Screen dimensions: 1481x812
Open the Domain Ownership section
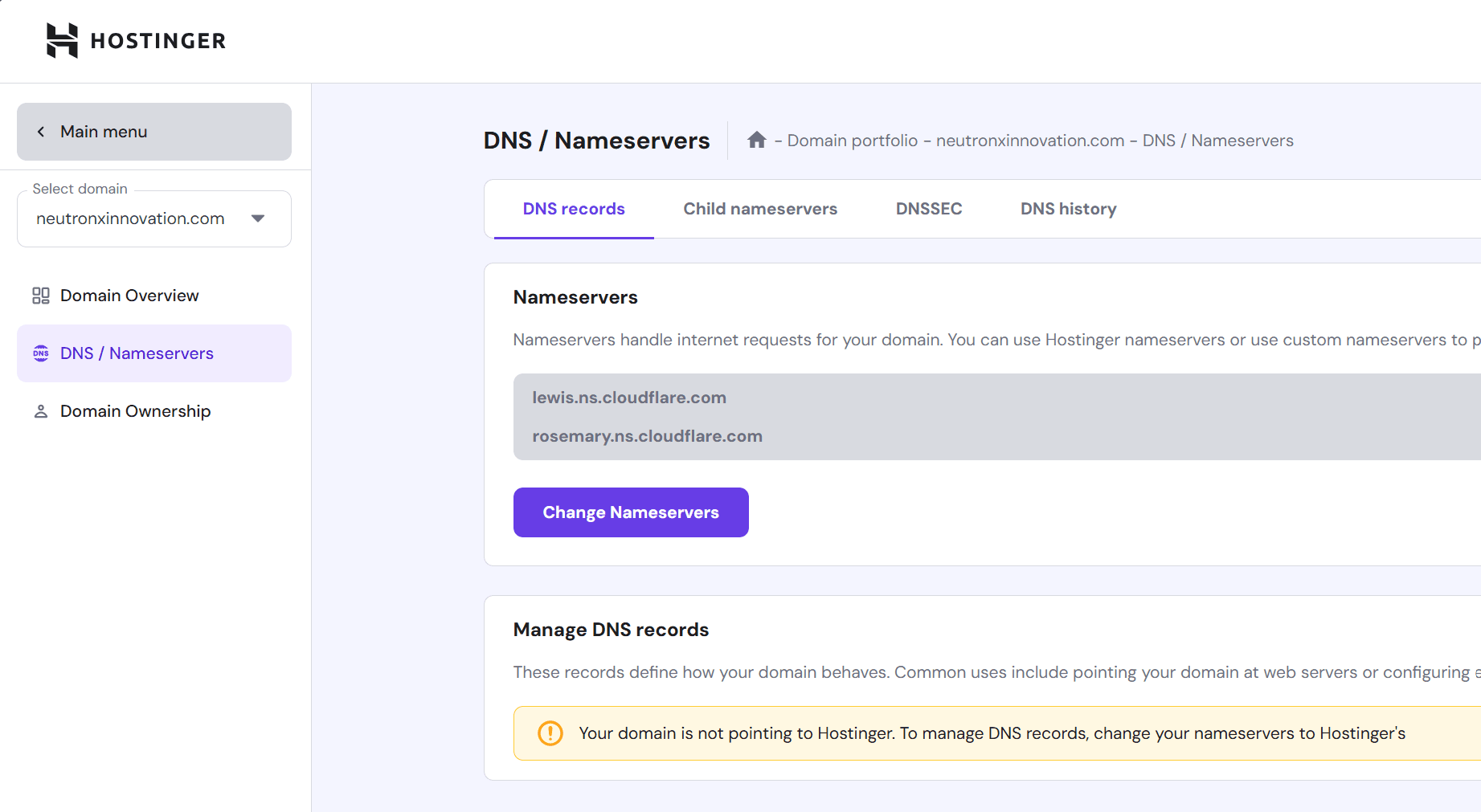tap(134, 410)
